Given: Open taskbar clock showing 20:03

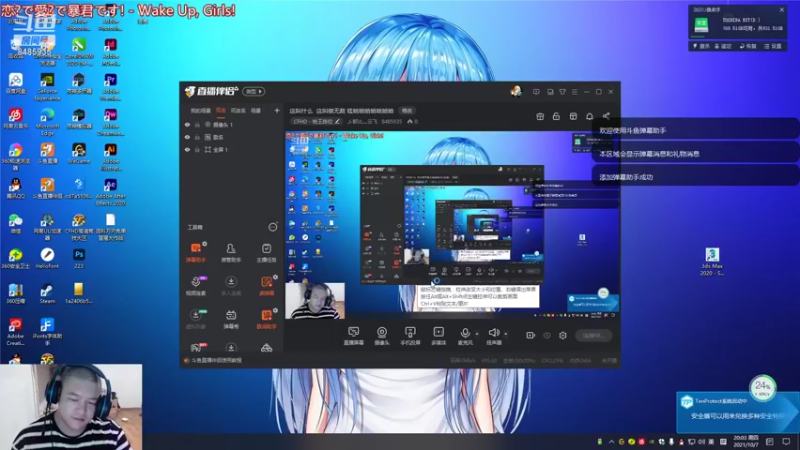Looking at the screenshot, I should [746, 441].
